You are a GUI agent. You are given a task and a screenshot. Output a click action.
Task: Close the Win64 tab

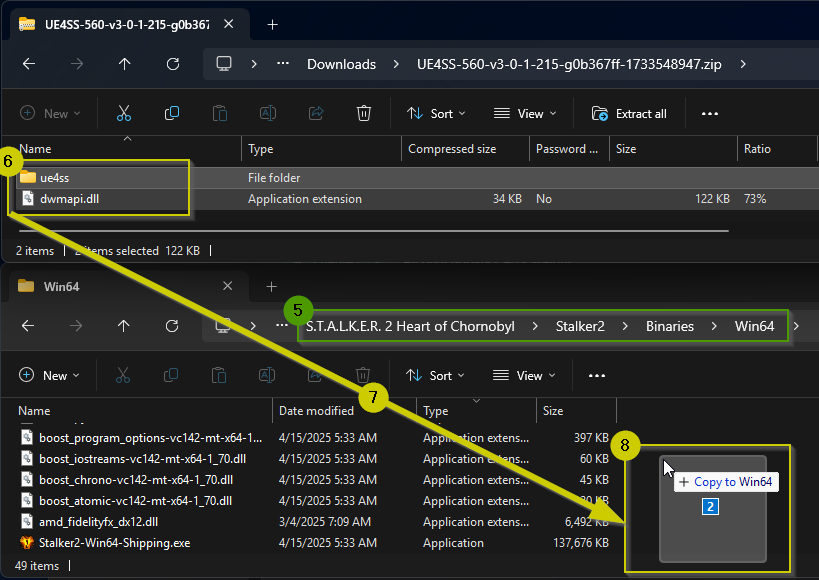pos(227,286)
